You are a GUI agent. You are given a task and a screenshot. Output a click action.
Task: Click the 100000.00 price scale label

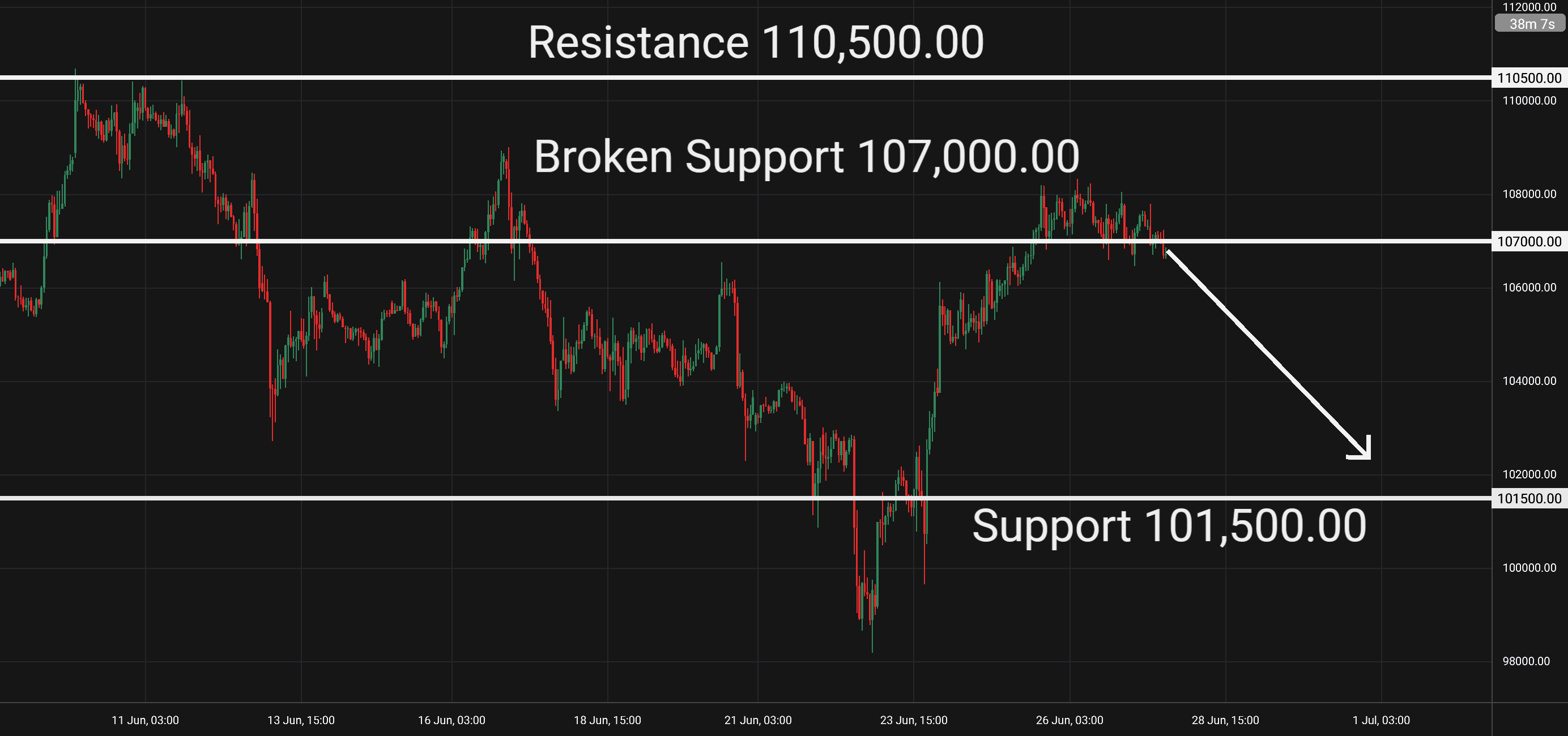click(x=1529, y=567)
